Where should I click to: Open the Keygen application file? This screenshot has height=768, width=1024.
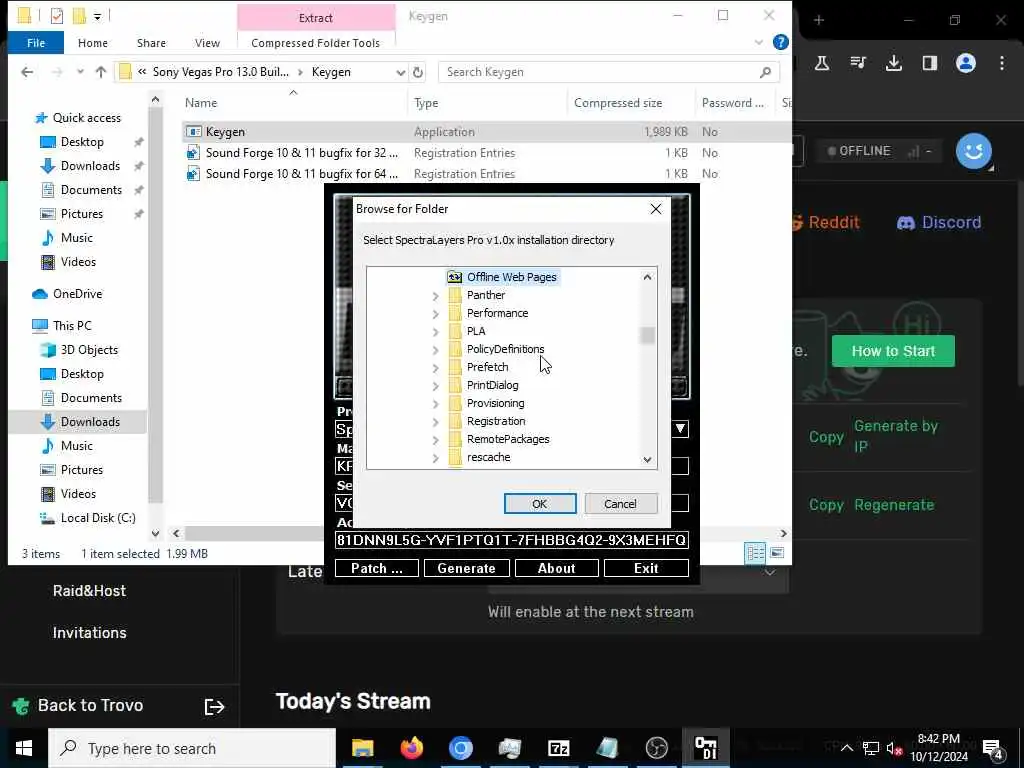click(225, 132)
